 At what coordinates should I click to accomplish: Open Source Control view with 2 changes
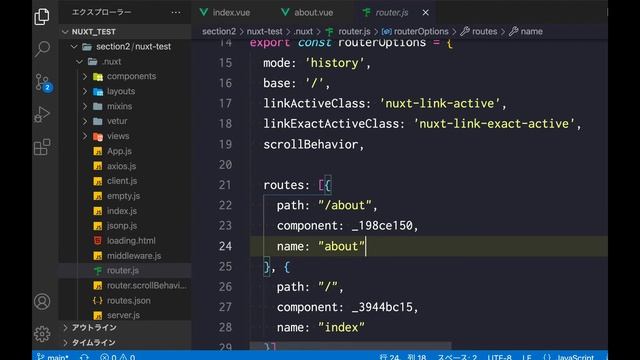click(42, 82)
